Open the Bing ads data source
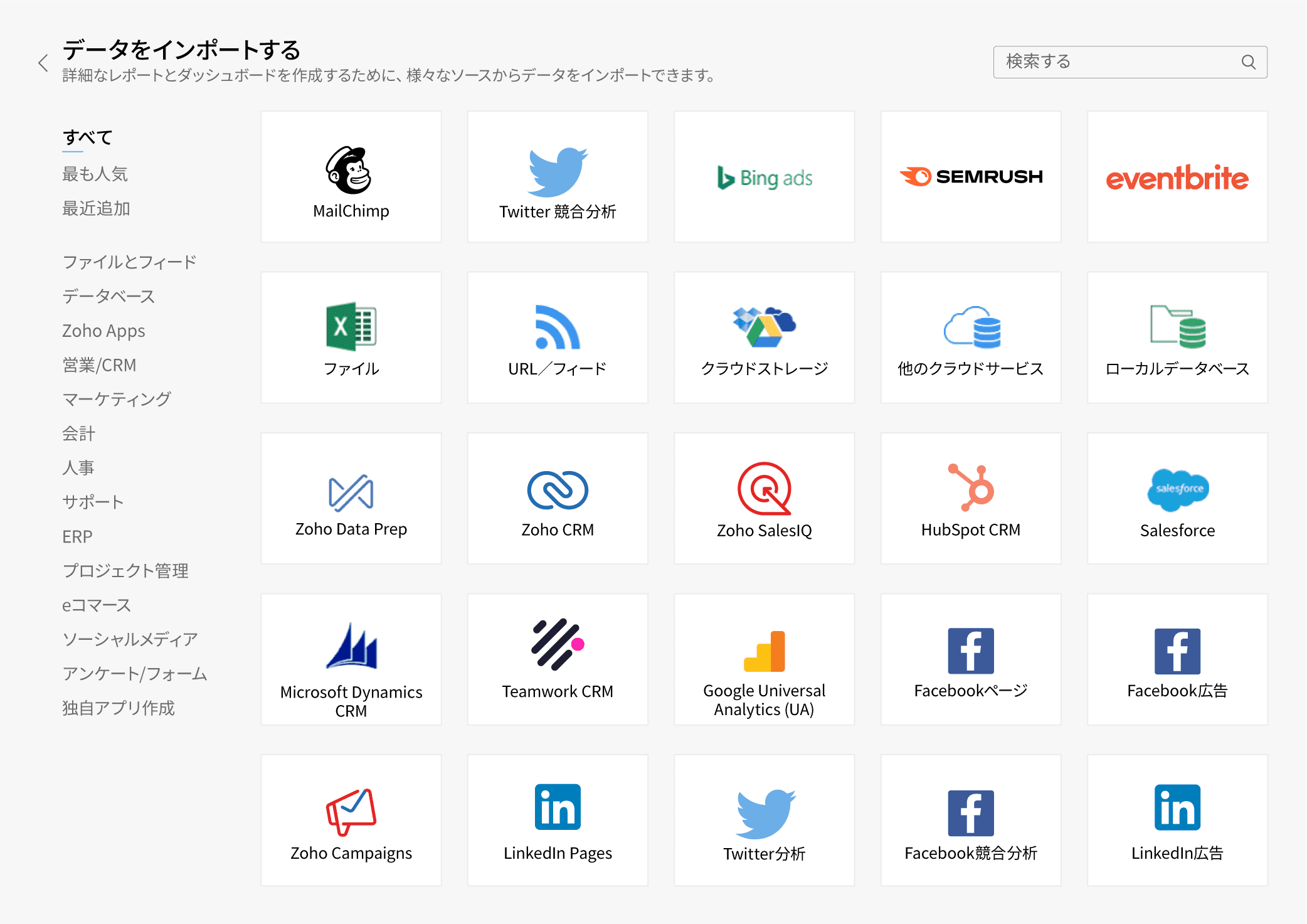 point(764,177)
